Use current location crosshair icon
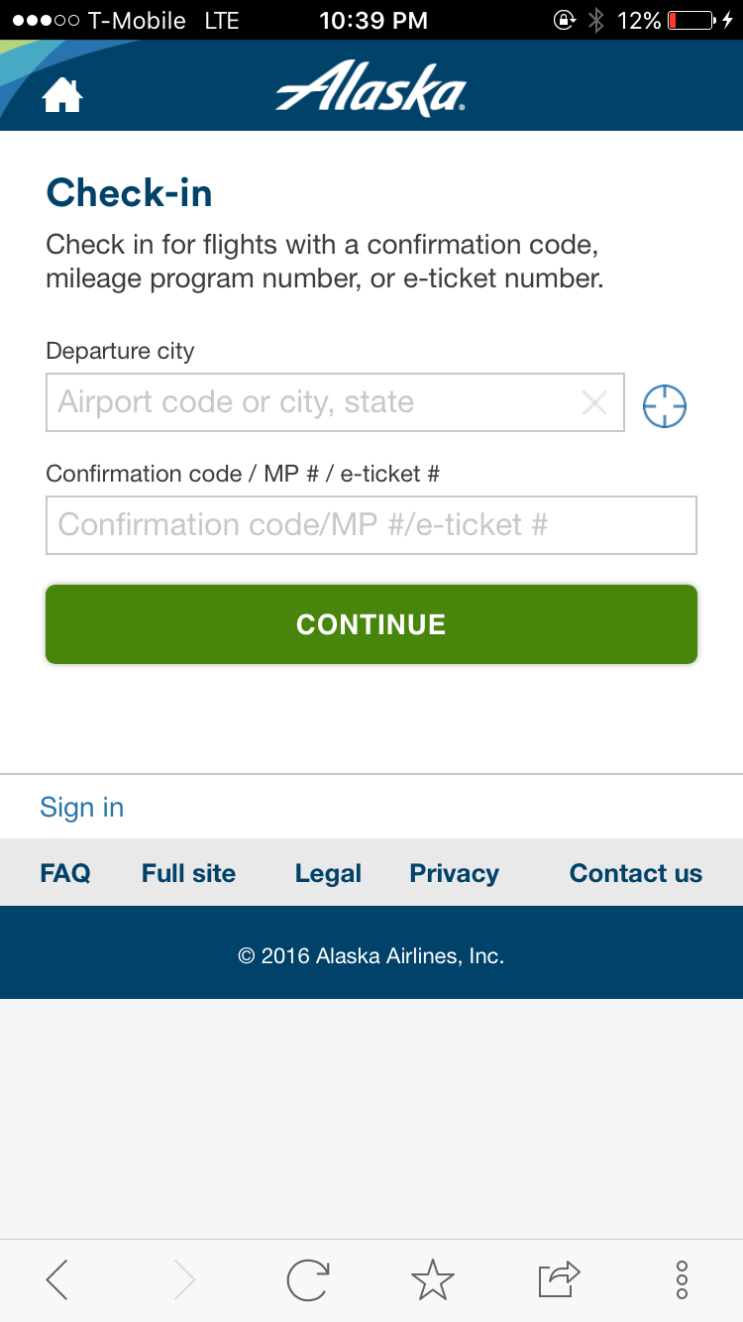 pos(665,406)
